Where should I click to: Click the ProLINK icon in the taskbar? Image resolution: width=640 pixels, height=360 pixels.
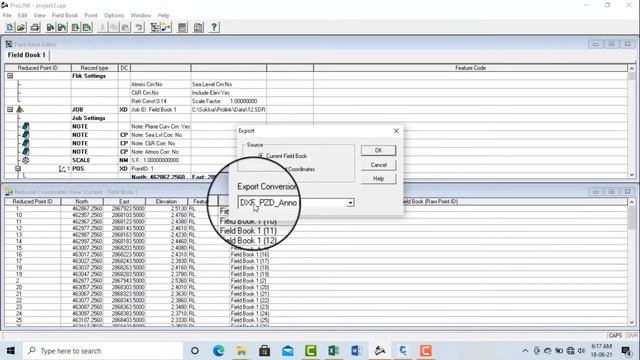[380, 351]
